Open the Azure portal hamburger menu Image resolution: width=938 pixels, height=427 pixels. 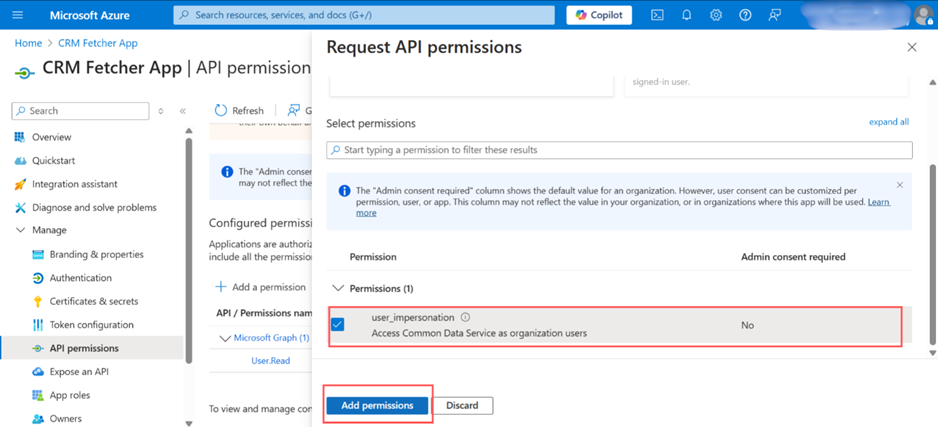tap(17, 15)
